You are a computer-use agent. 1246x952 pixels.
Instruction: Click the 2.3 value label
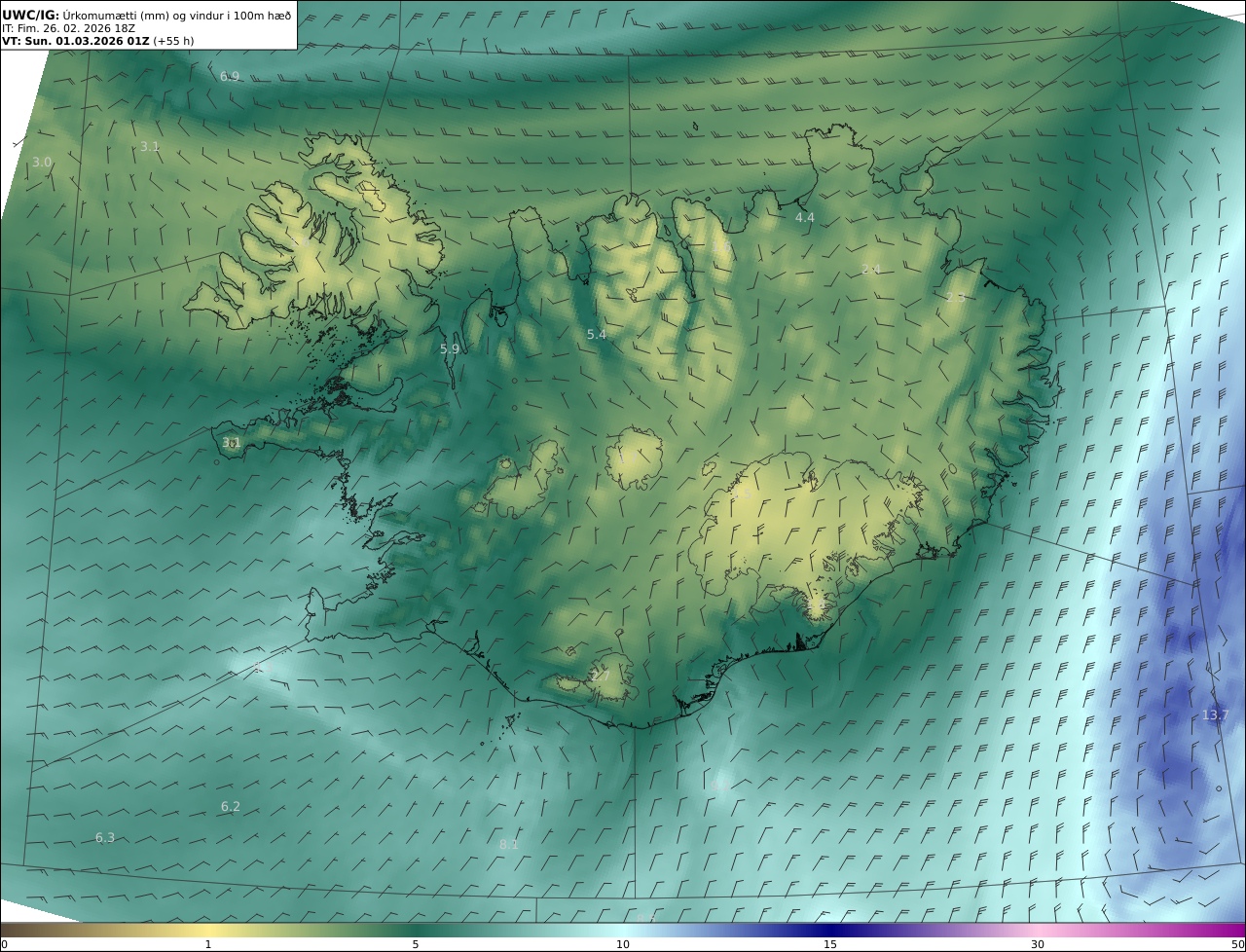pos(956,298)
